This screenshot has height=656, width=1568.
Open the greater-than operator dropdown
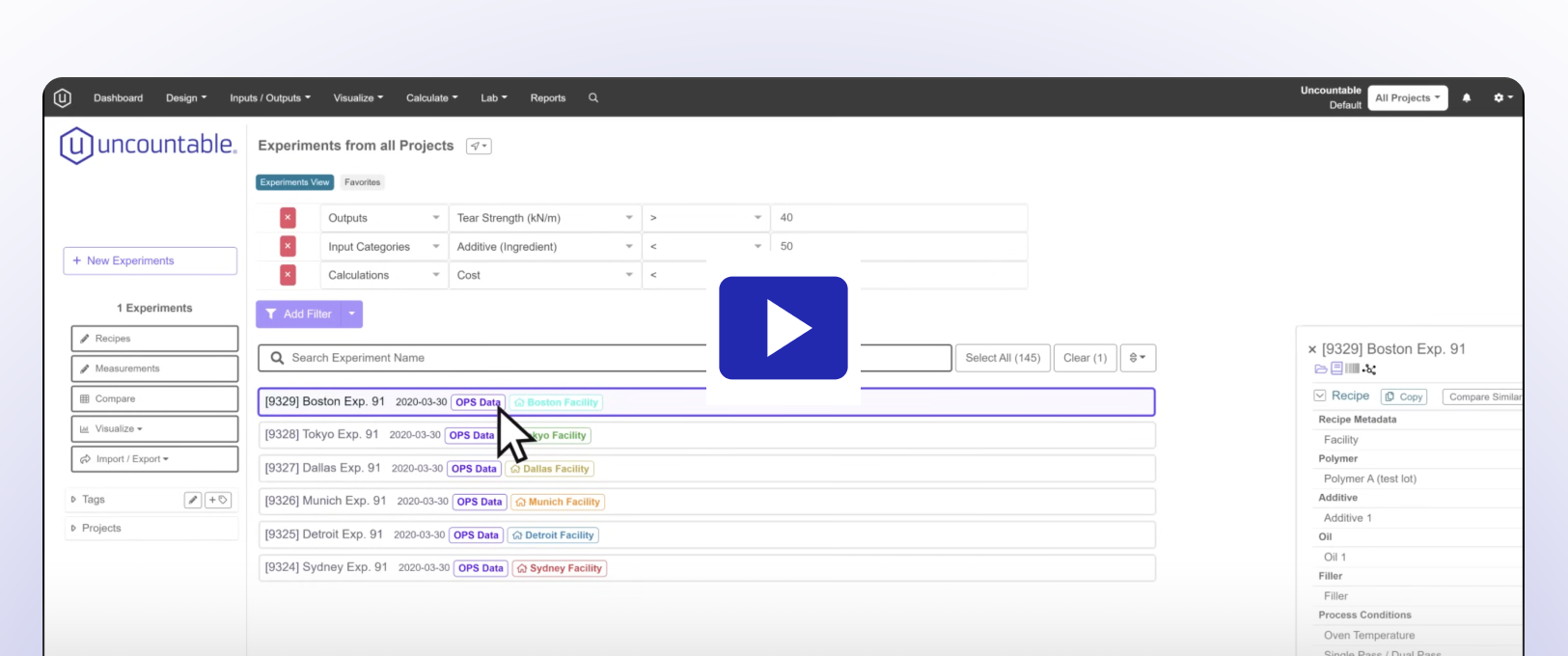click(706, 218)
